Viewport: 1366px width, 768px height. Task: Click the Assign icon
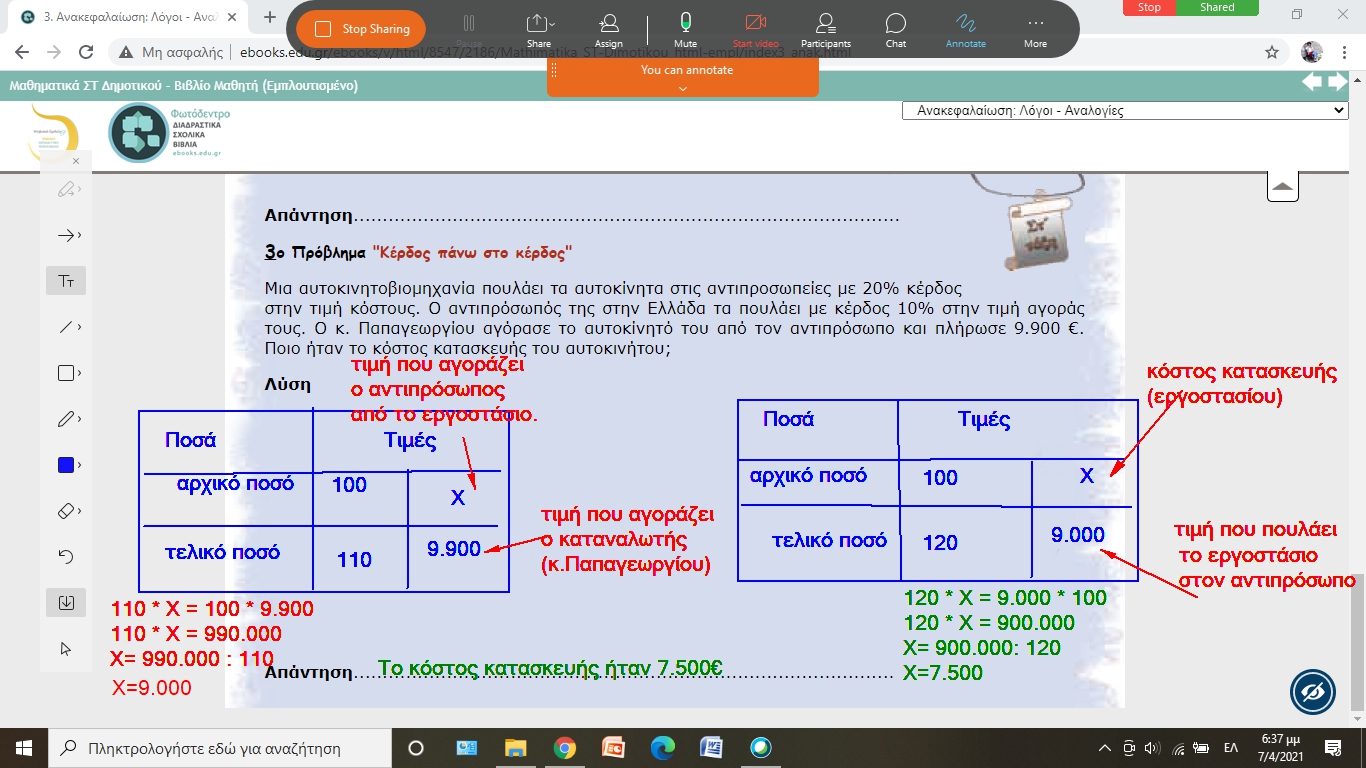click(x=609, y=29)
